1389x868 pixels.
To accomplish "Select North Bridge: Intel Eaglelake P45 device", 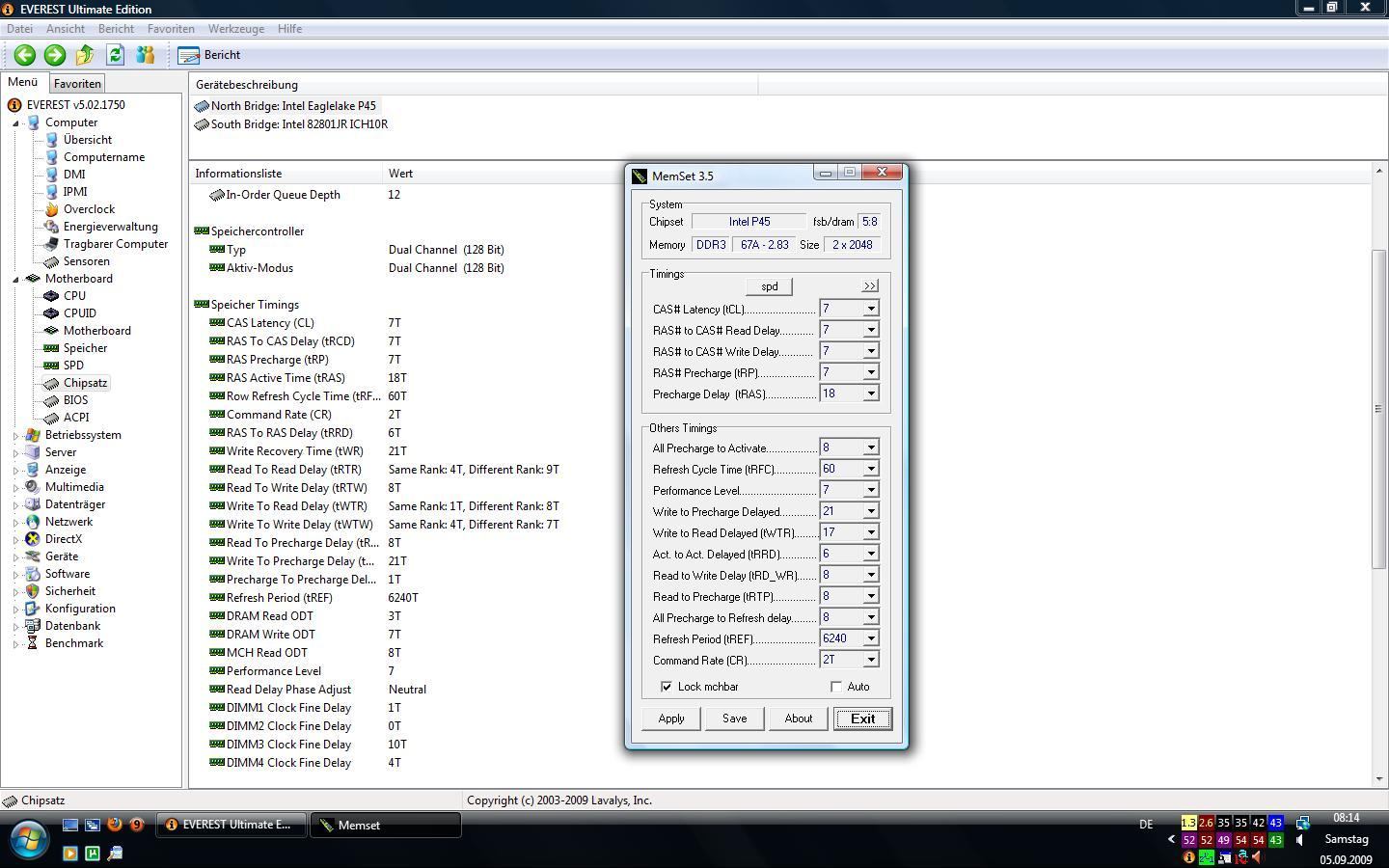I will (x=293, y=106).
